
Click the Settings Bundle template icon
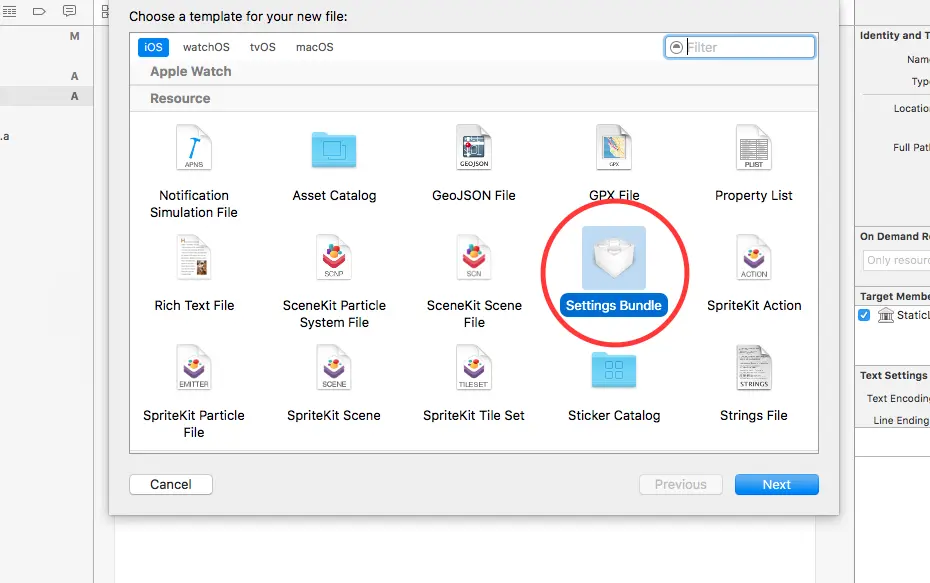point(614,257)
